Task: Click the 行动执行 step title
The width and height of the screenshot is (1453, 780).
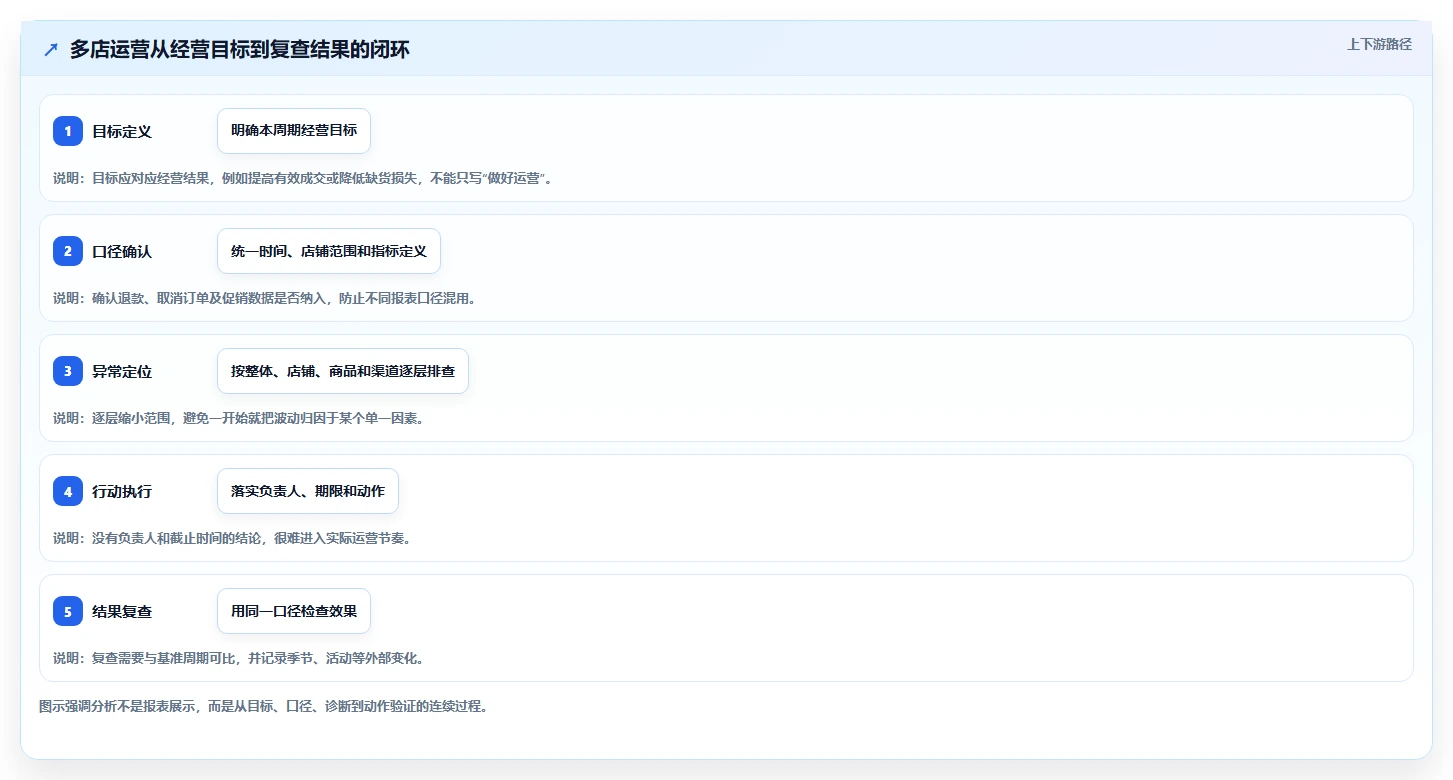Action: click(x=122, y=491)
